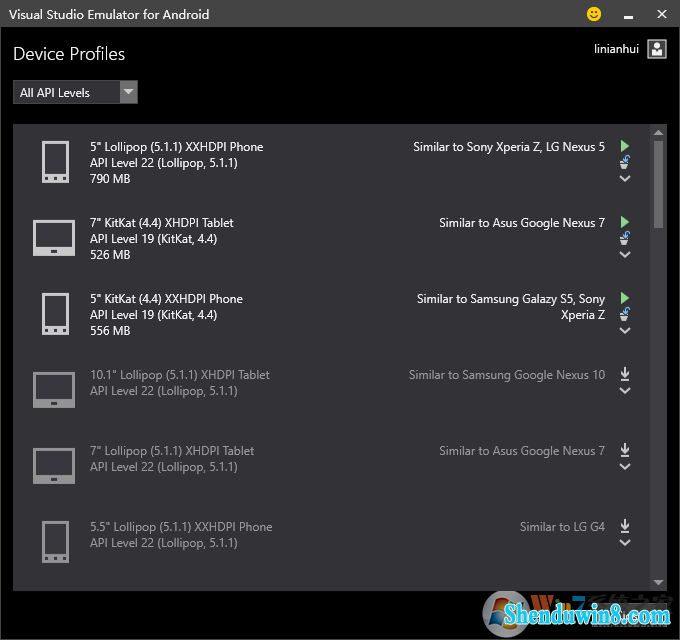Screen dimensions: 680x640
Task: Expand details for 7" Lollipop XHDPI Tablet
Action: click(x=624, y=467)
